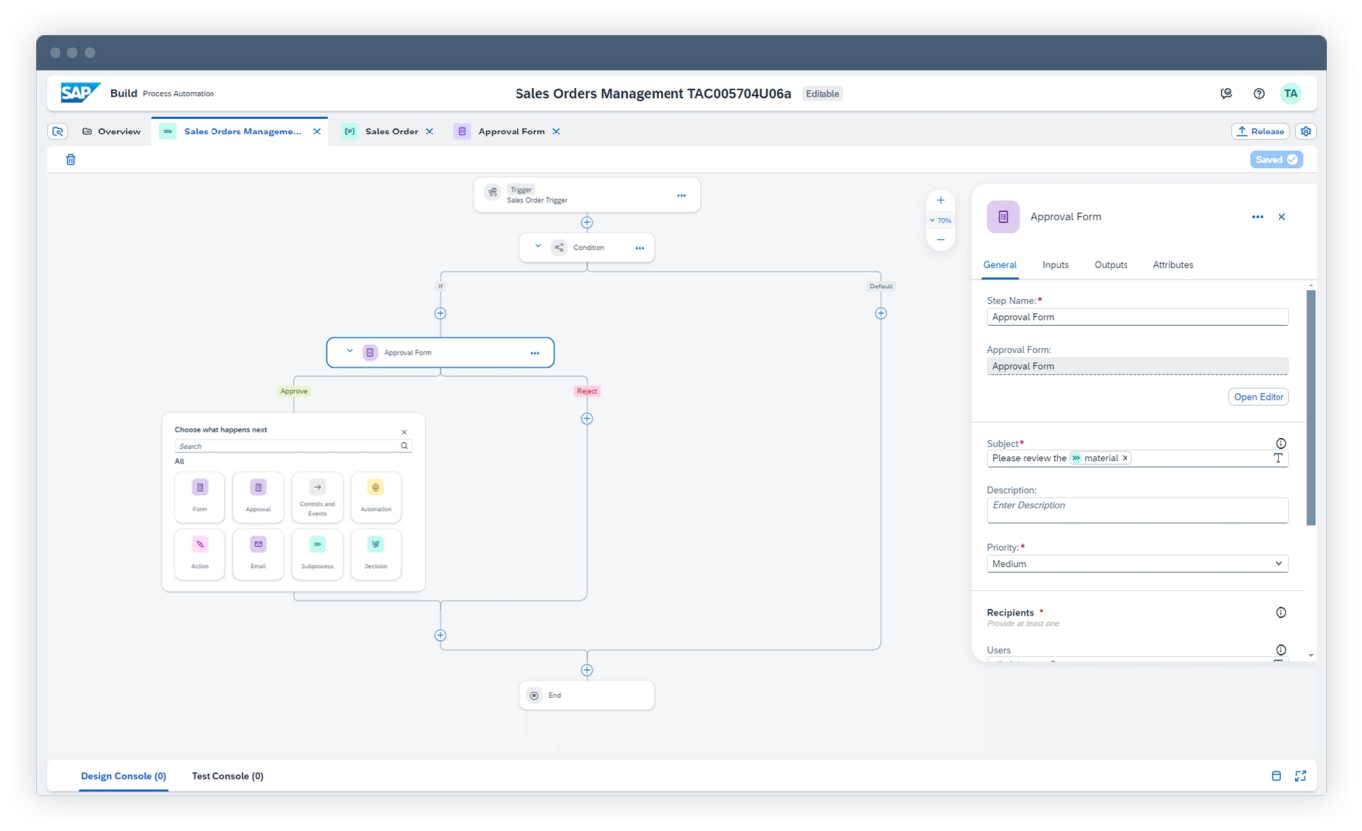Pick the Decision step tile
This screenshot has width=1362, height=831.
[376, 554]
